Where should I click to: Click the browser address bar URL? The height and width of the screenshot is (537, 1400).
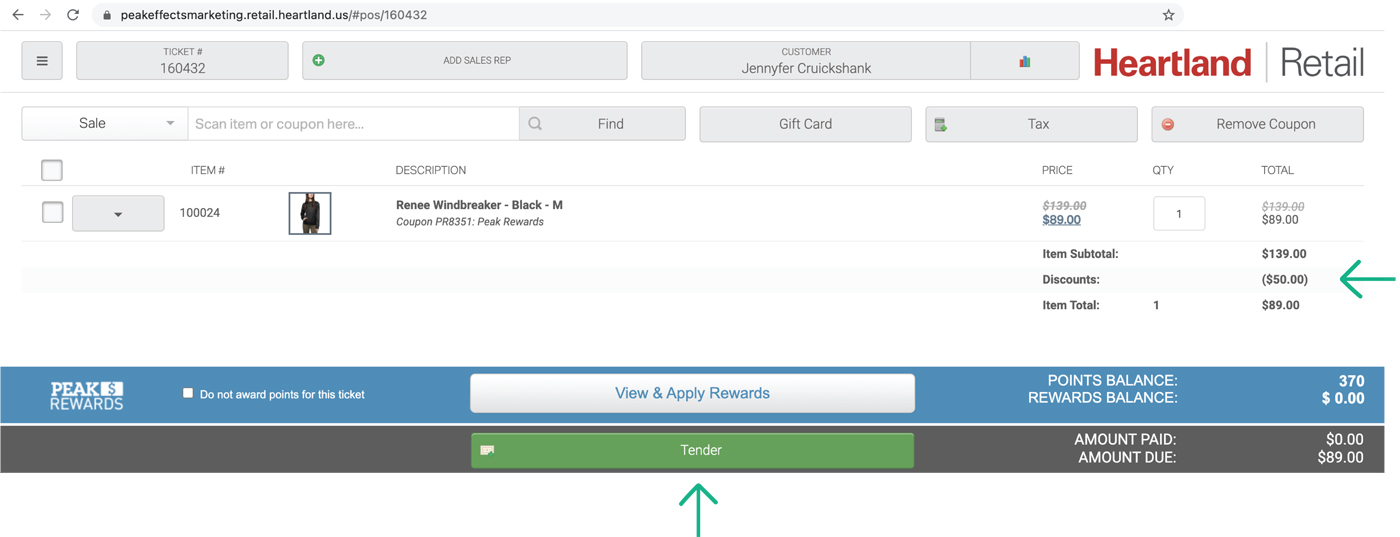pyautogui.click(x=274, y=15)
